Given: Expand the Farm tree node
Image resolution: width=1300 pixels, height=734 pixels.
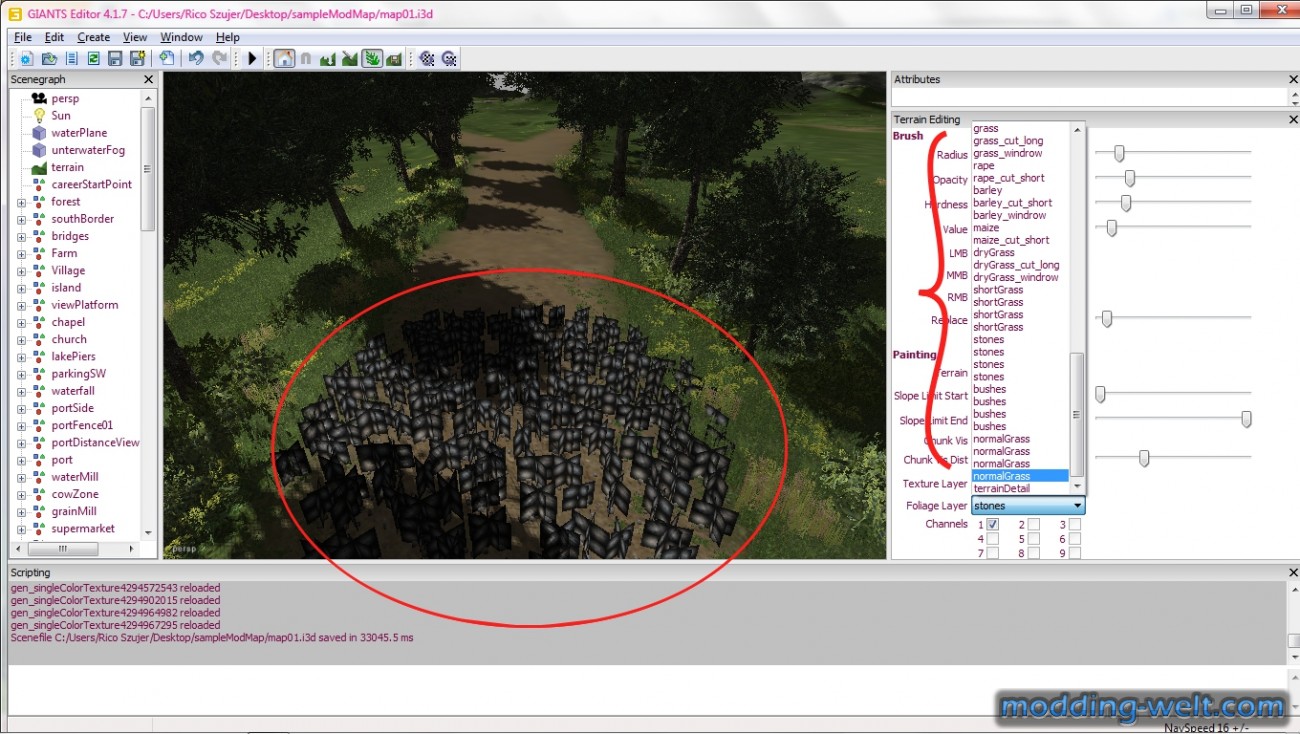Looking at the screenshot, I should coord(22,253).
